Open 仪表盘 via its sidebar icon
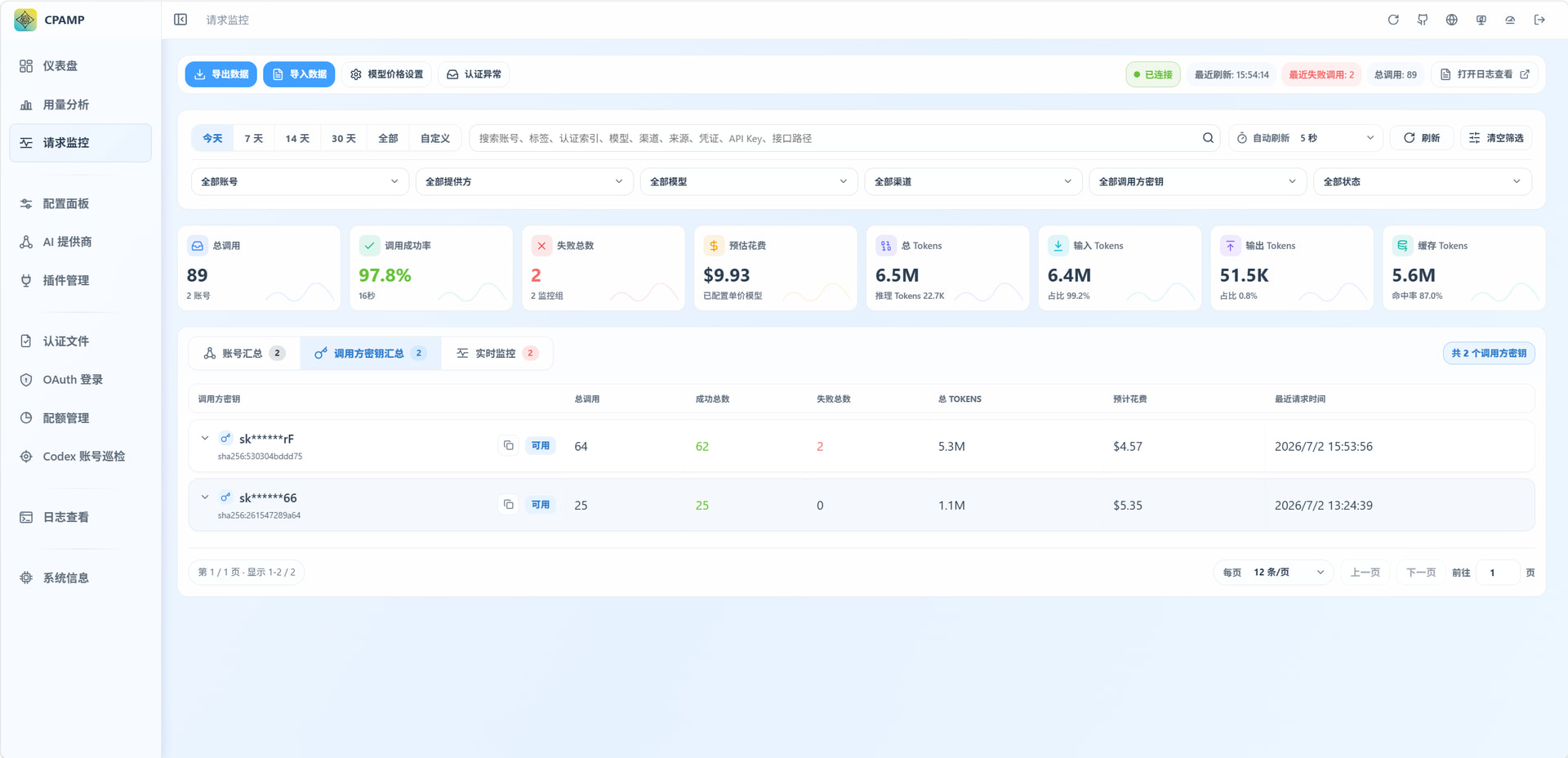The width and height of the screenshot is (1568, 758). coord(26,66)
